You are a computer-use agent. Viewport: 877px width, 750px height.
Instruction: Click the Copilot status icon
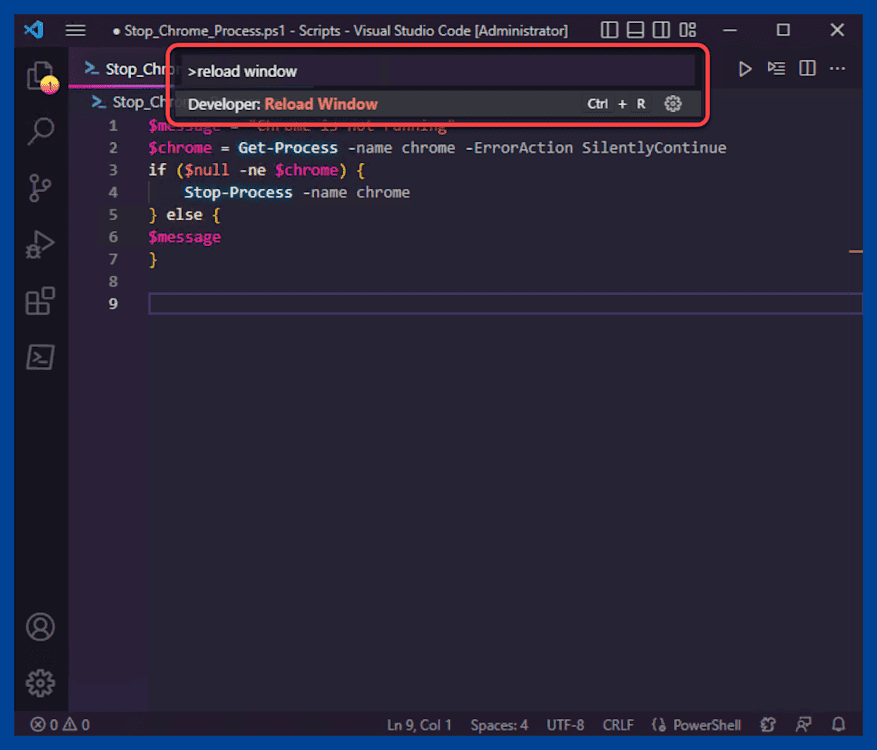click(768, 725)
